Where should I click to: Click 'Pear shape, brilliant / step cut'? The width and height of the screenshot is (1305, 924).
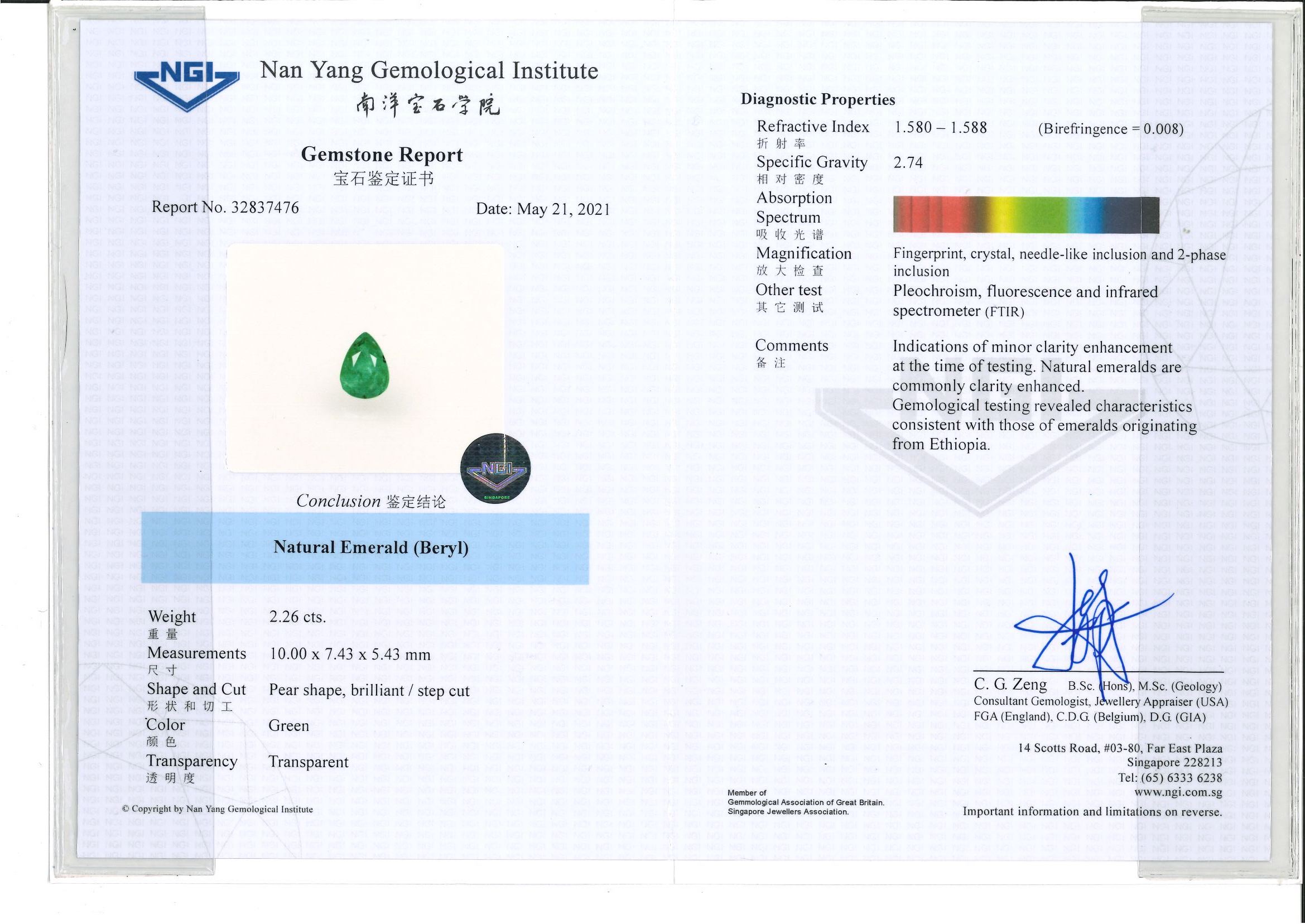point(369,691)
